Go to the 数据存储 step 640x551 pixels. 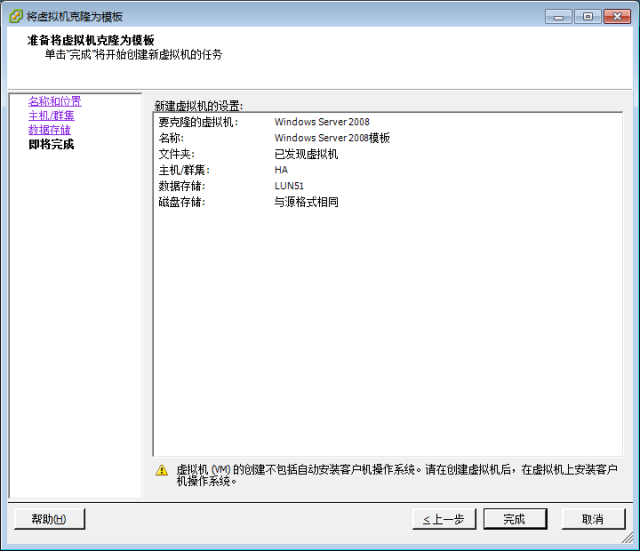[x=49, y=130]
